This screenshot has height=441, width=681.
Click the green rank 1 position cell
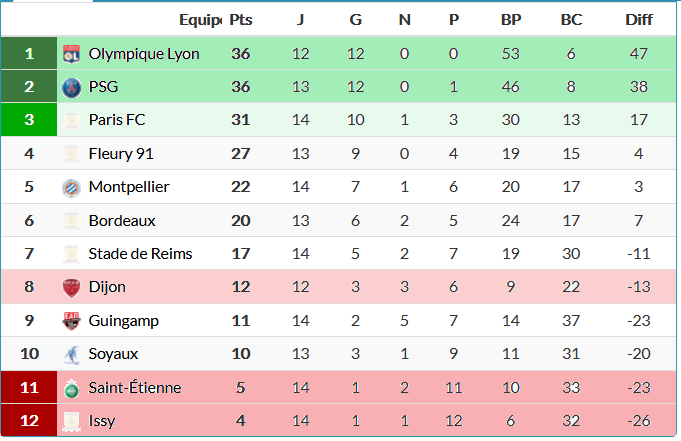click(x=29, y=54)
